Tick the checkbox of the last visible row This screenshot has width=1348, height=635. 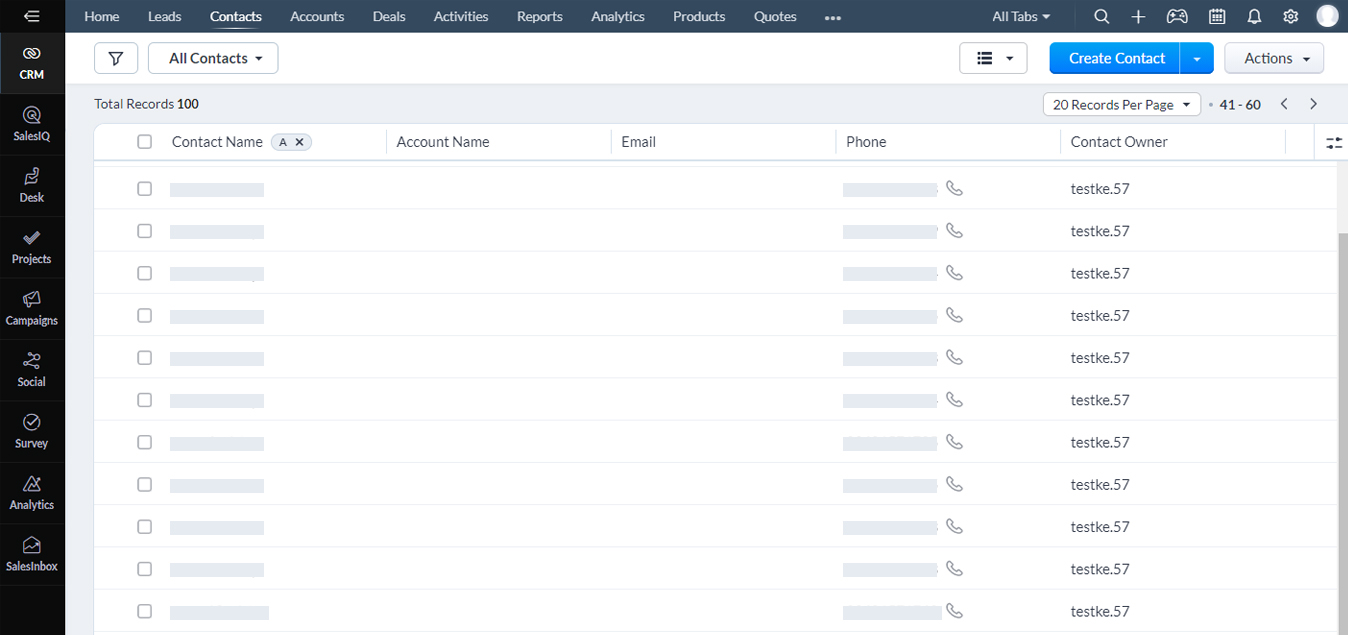click(x=144, y=611)
